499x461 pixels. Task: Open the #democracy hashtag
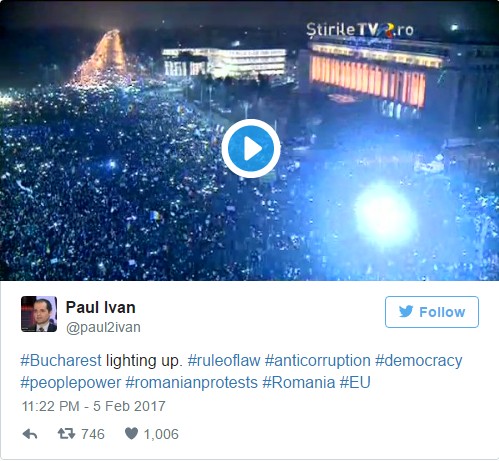[419, 361]
